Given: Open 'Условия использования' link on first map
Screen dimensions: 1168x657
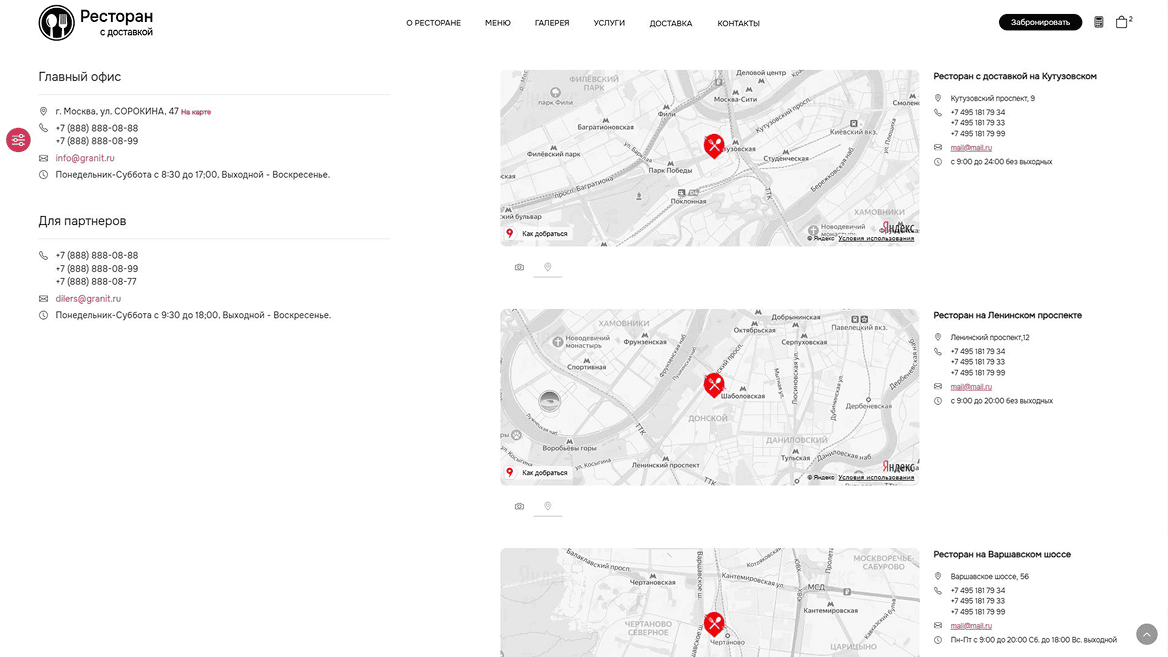Looking at the screenshot, I should click(x=876, y=239).
